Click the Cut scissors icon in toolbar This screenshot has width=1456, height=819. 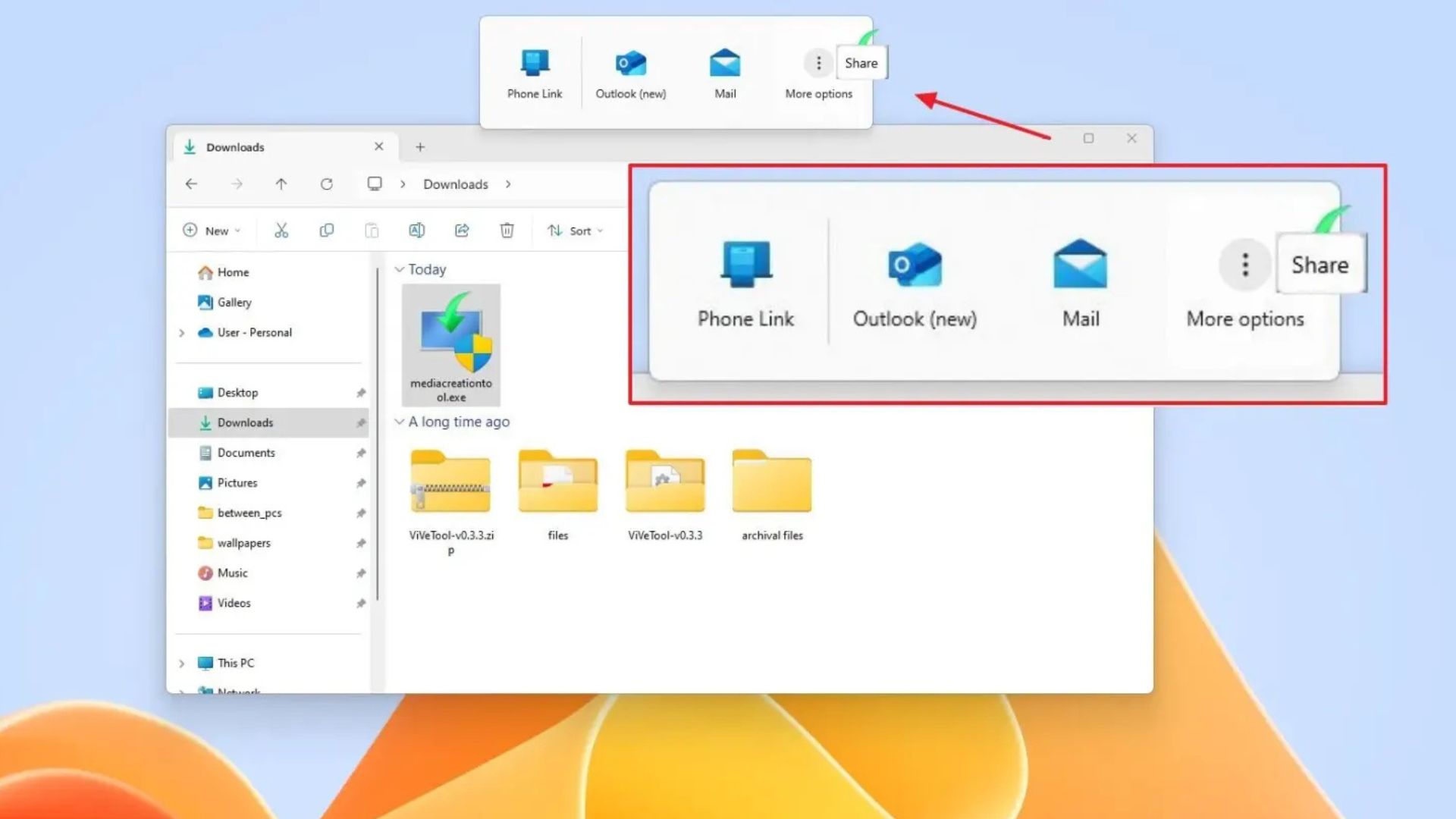click(281, 231)
